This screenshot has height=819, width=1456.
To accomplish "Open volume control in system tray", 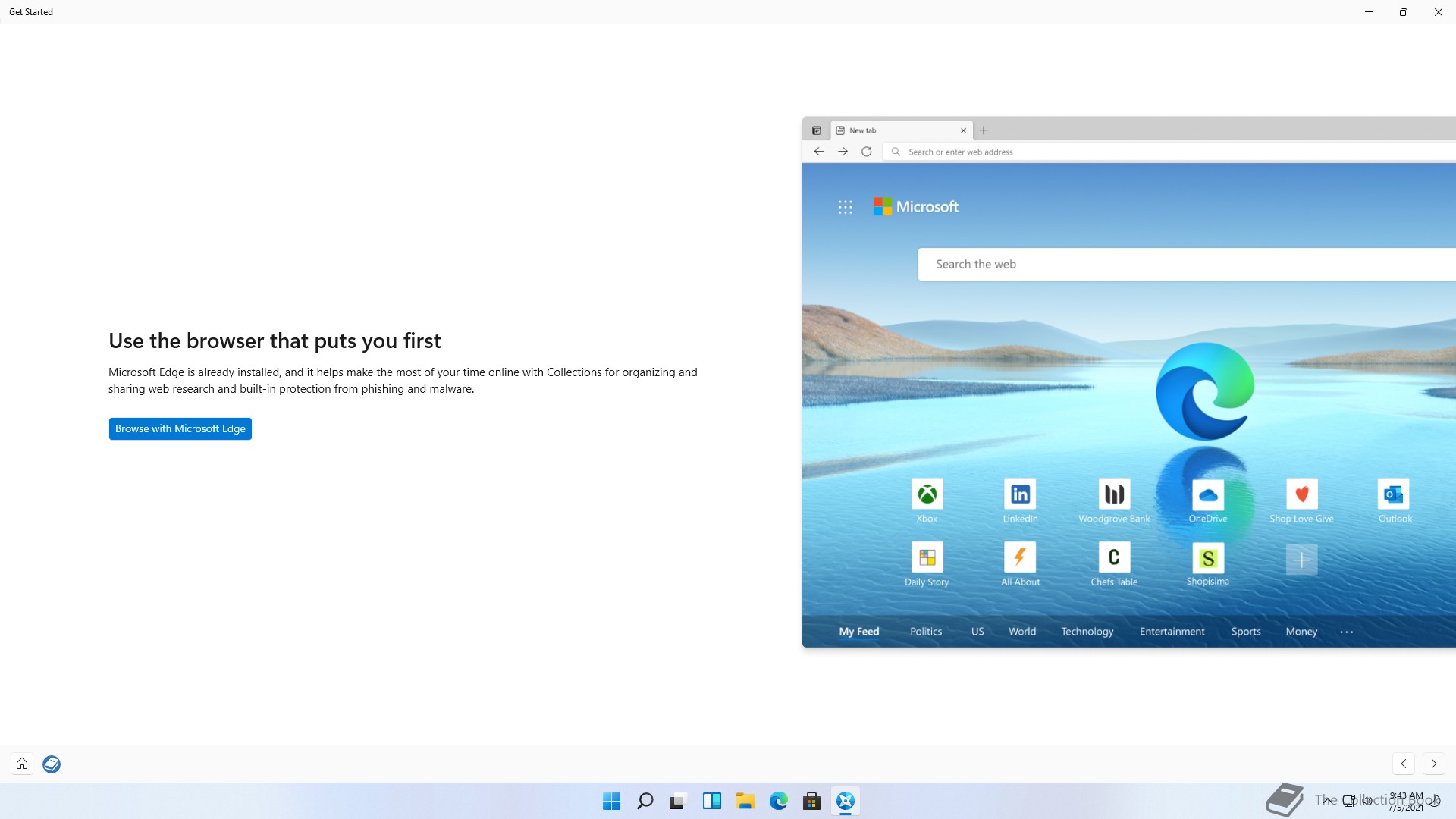I will coord(1367,801).
